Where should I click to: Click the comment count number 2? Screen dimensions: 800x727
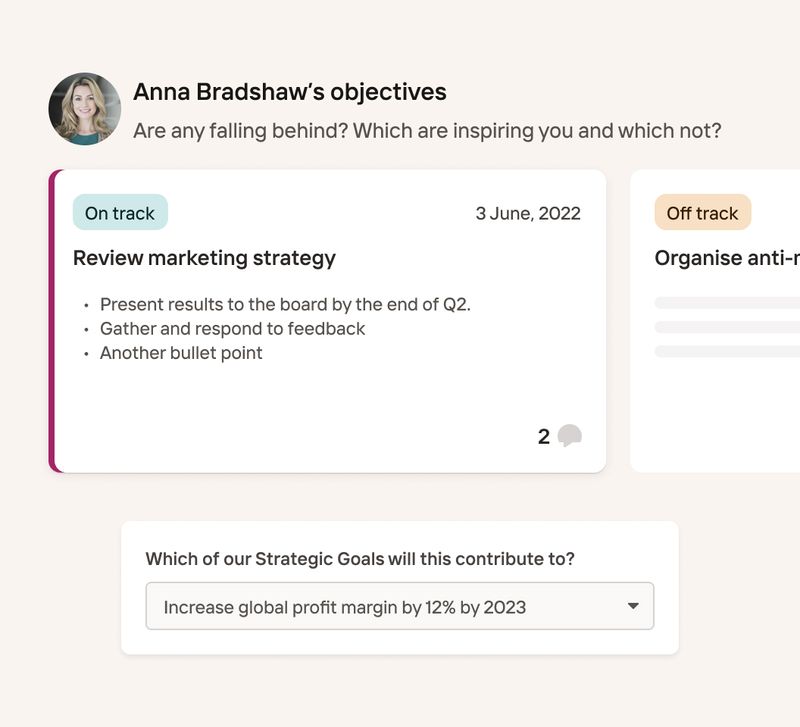544,437
